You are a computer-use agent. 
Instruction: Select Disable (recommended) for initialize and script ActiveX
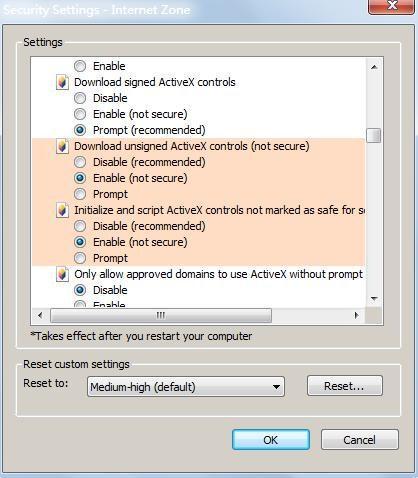point(80,226)
